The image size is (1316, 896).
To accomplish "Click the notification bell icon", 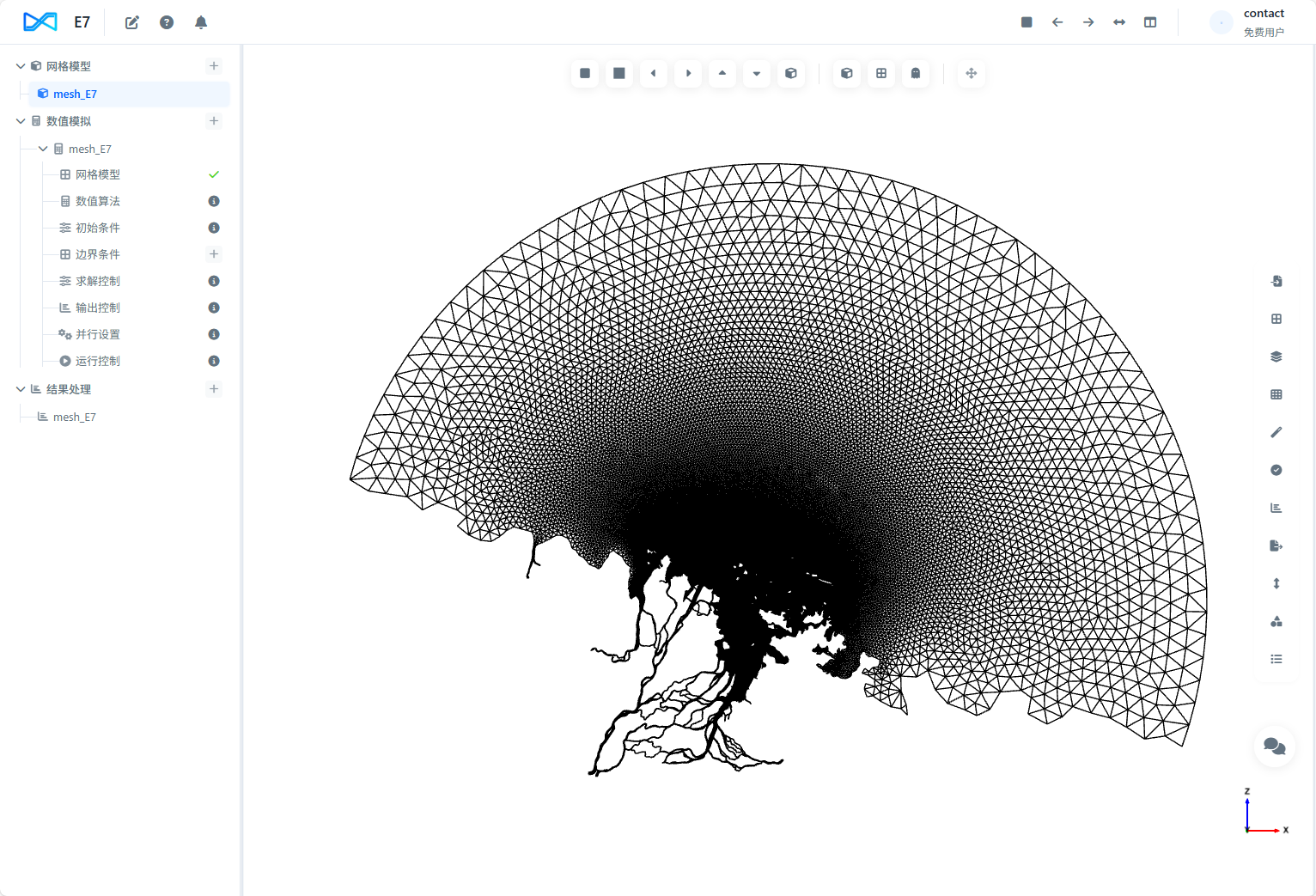I will pyautogui.click(x=201, y=22).
